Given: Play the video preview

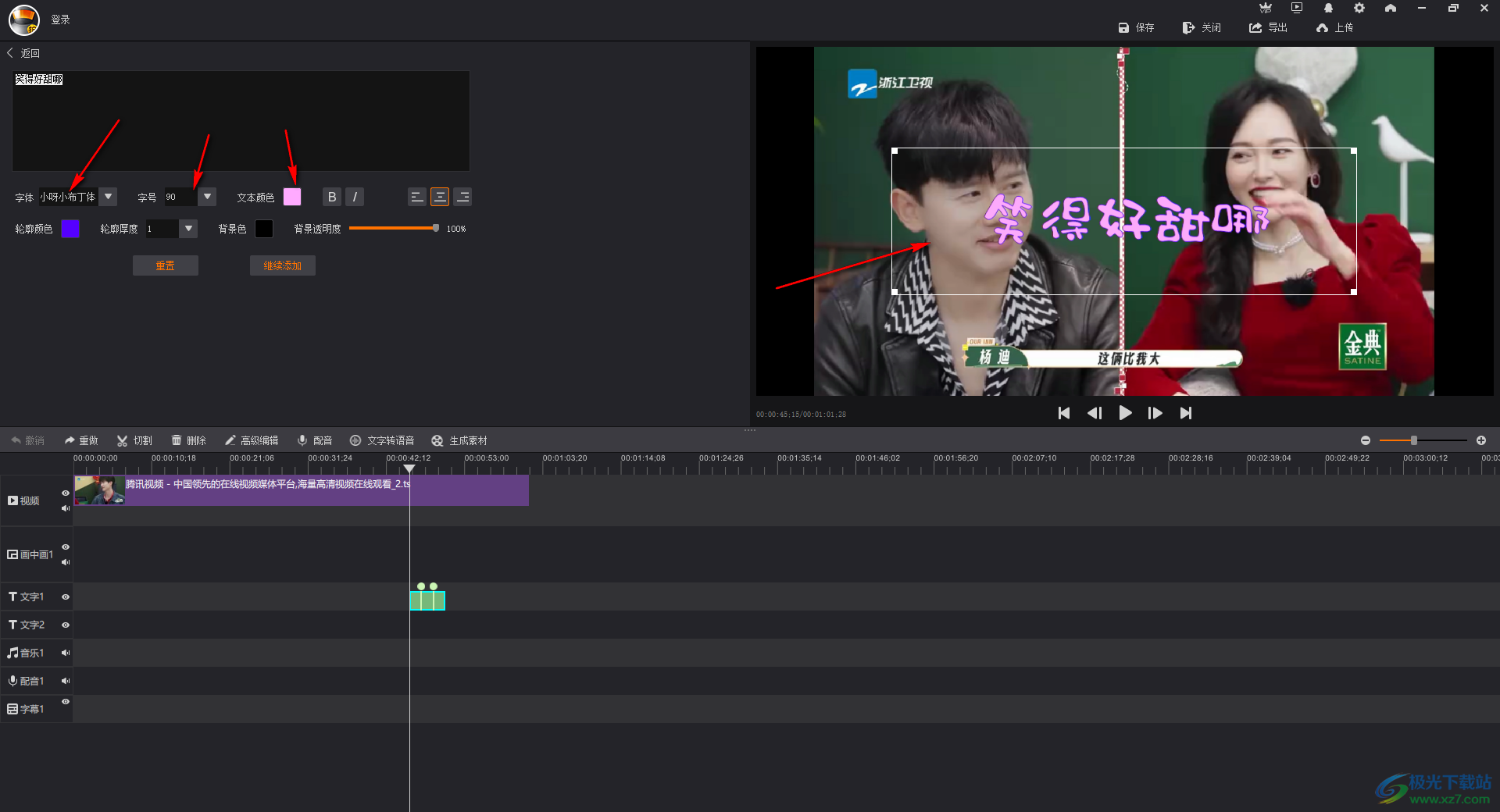Looking at the screenshot, I should point(1125,413).
